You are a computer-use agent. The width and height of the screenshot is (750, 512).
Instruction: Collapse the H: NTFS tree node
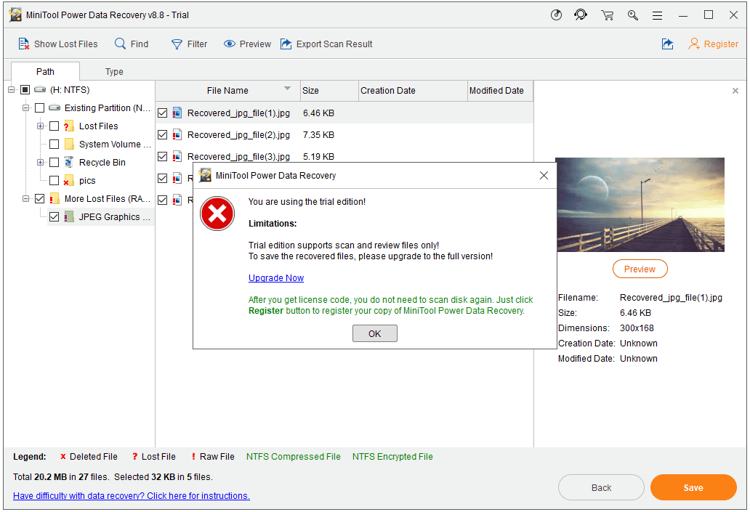pyautogui.click(x=11, y=89)
